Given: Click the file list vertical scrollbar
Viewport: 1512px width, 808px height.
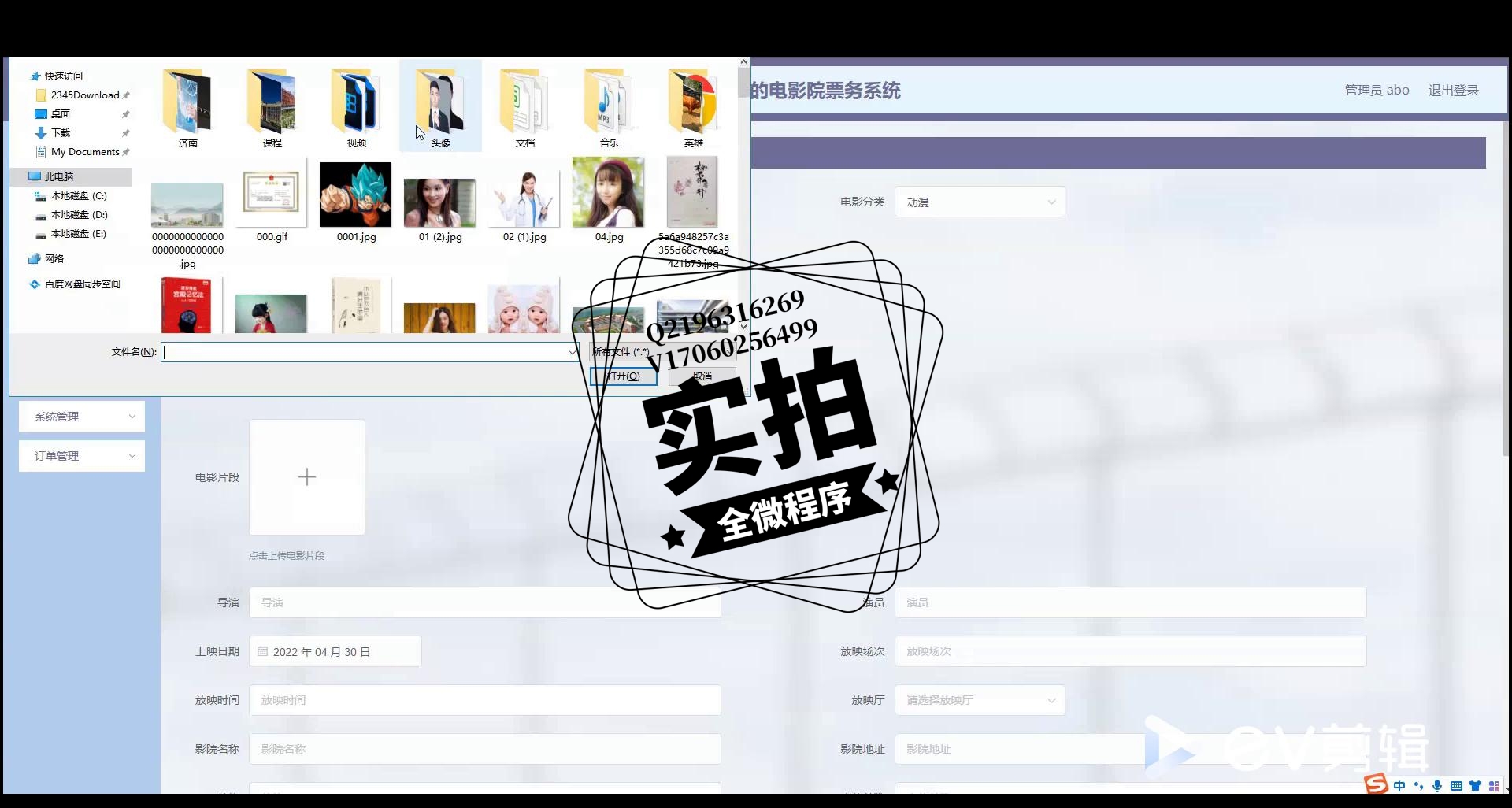Looking at the screenshot, I should coord(743,83).
